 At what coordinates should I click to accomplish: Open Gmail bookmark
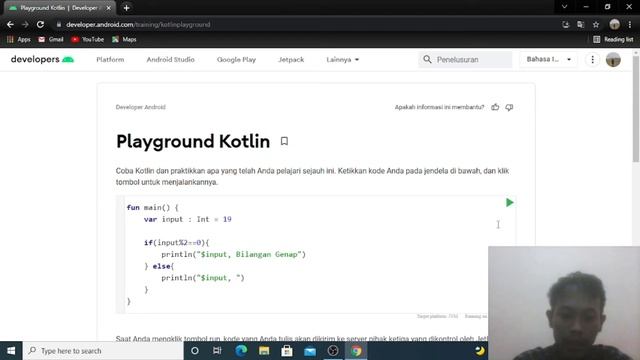tap(51, 40)
